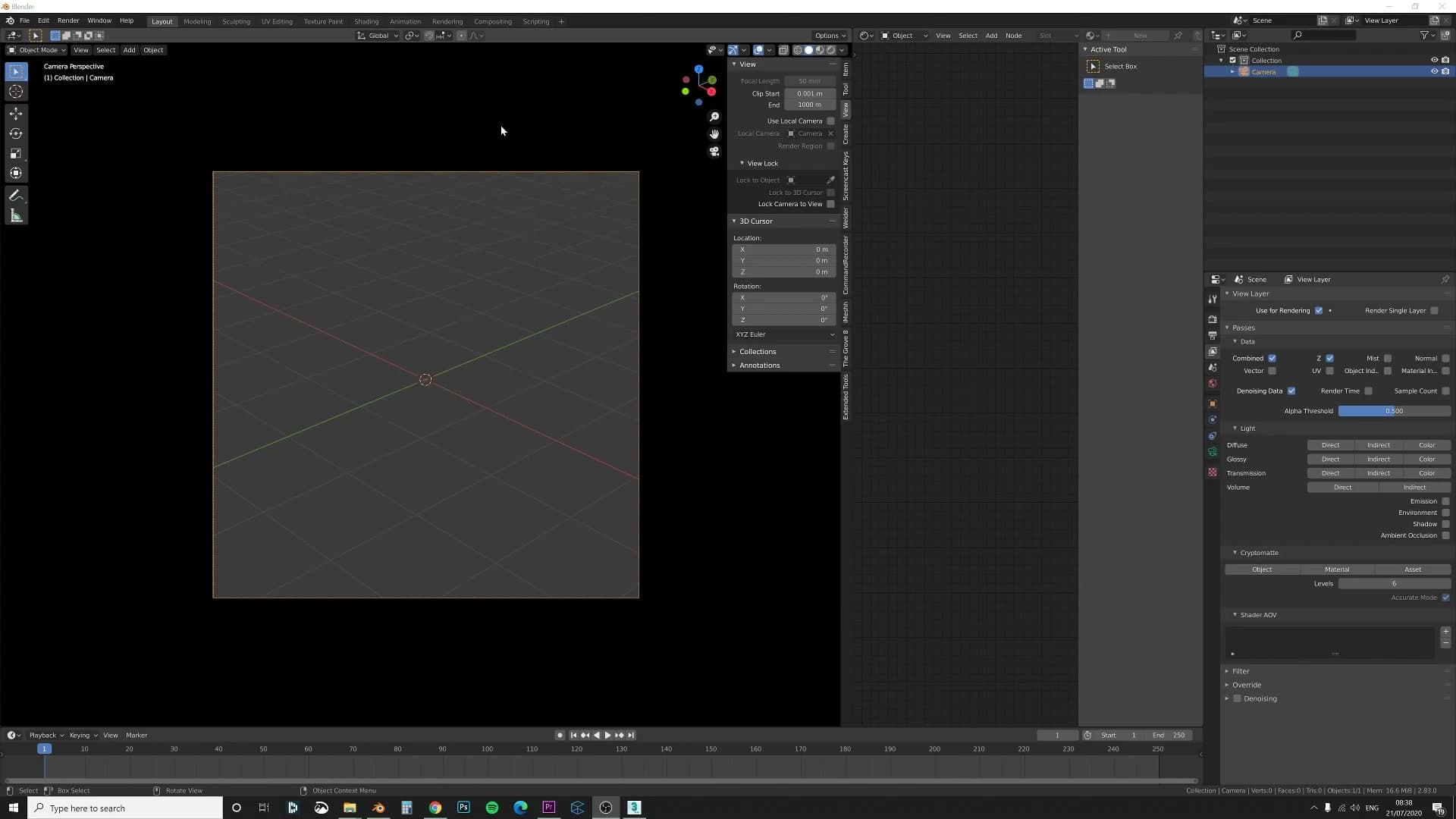Enable the Mist pass checkbox

click(x=1388, y=359)
